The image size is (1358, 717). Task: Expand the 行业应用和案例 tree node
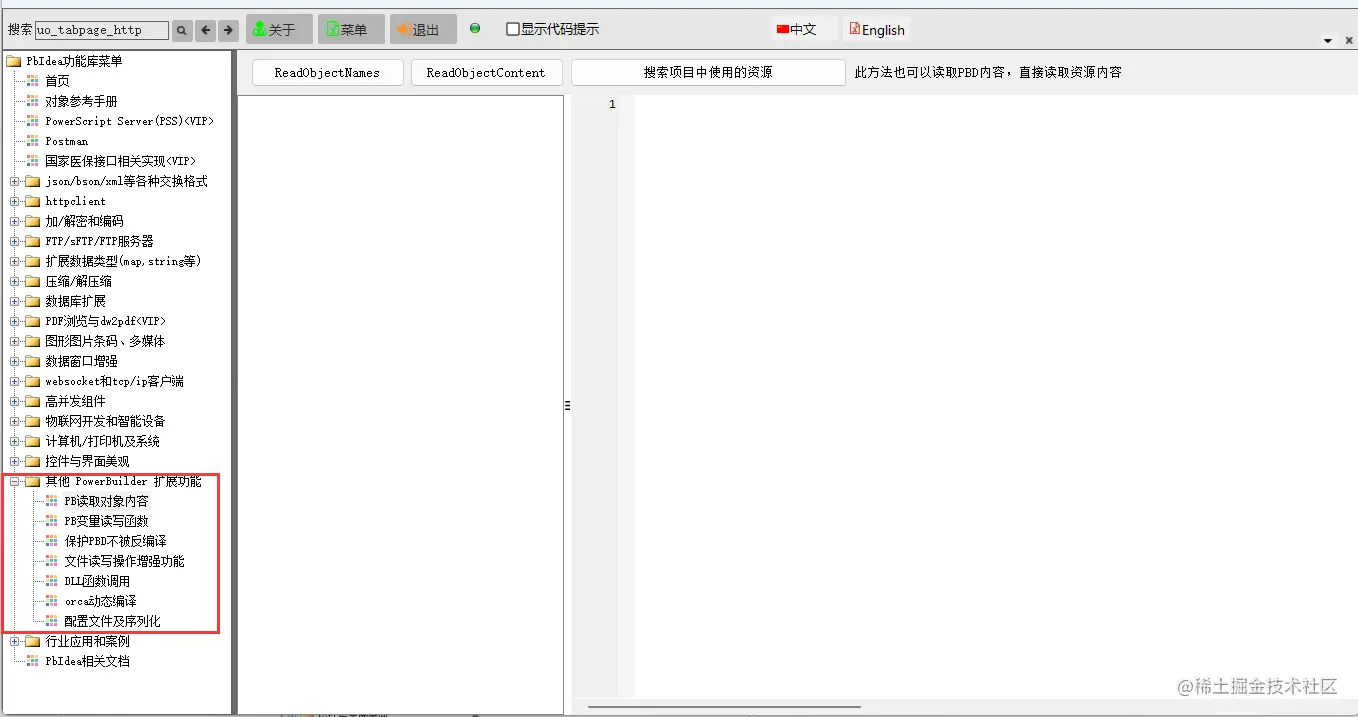pyautogui.click(x=13, y=641)
